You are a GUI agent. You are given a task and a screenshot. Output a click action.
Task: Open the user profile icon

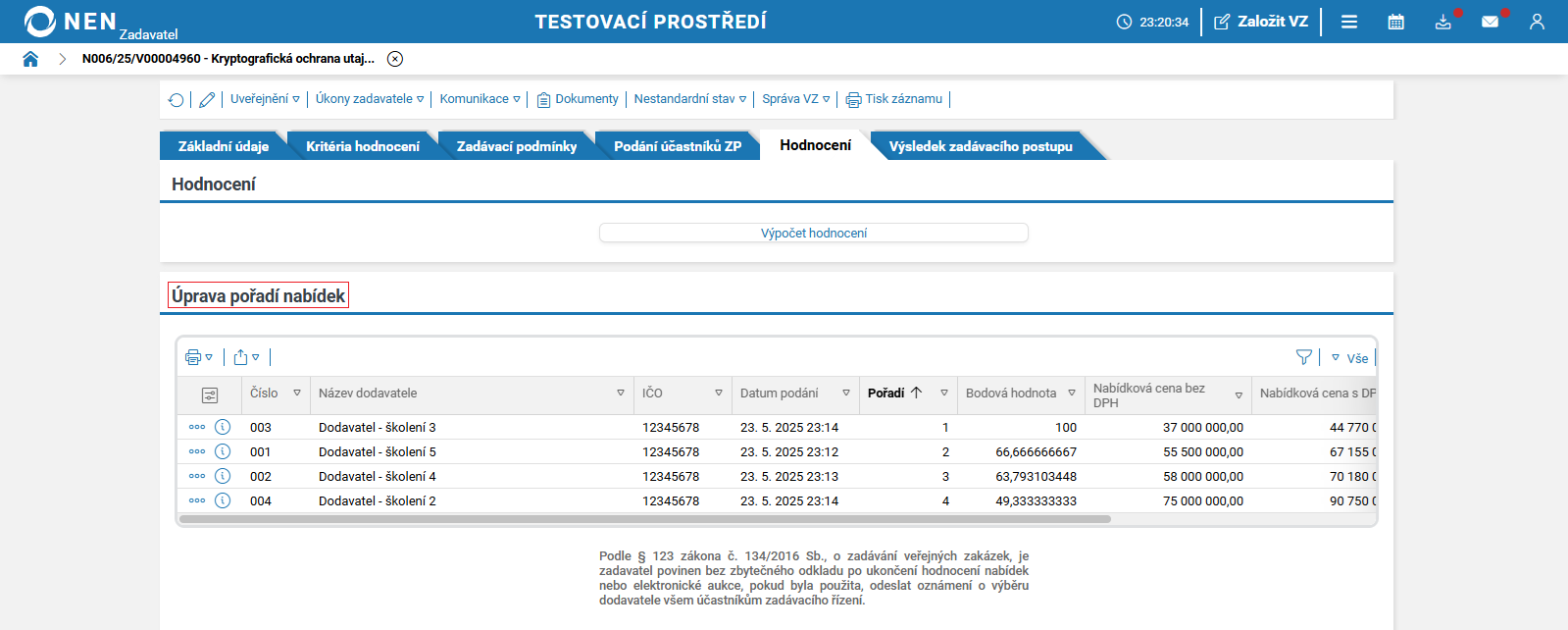pyautogui.click(x=1537, y=22)
